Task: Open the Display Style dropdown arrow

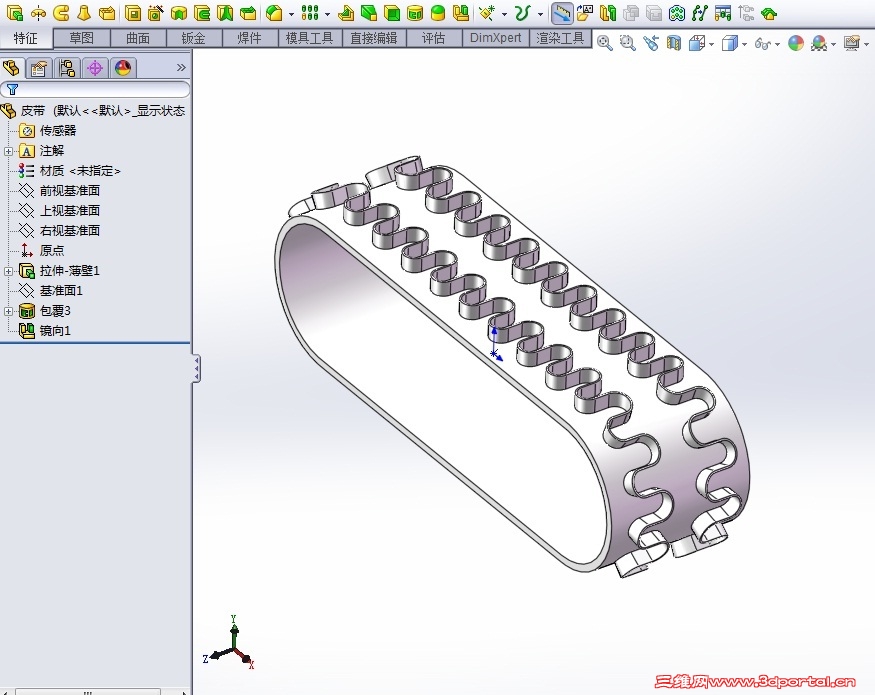Action: 744,44
